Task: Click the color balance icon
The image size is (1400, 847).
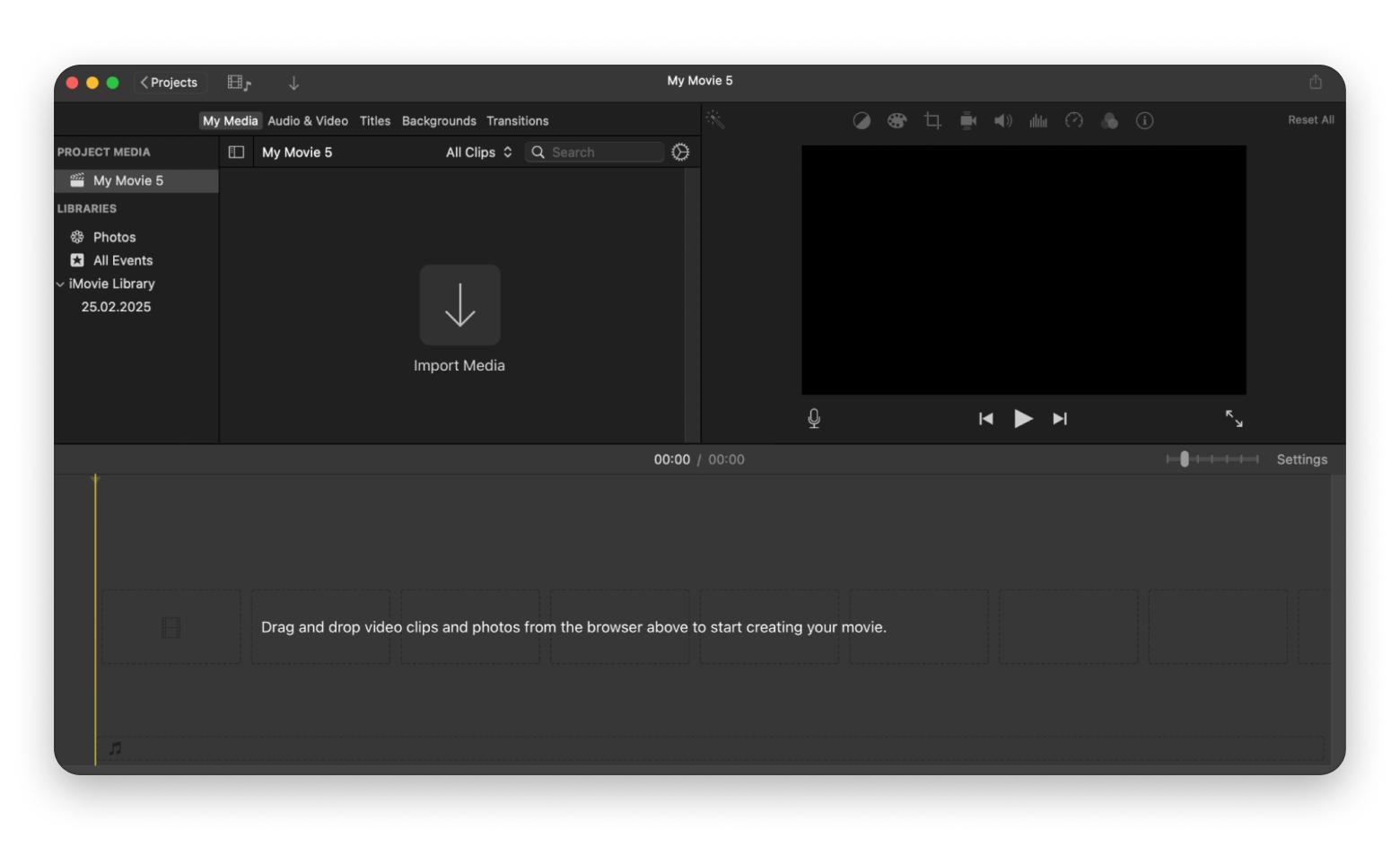Action: 861,121
